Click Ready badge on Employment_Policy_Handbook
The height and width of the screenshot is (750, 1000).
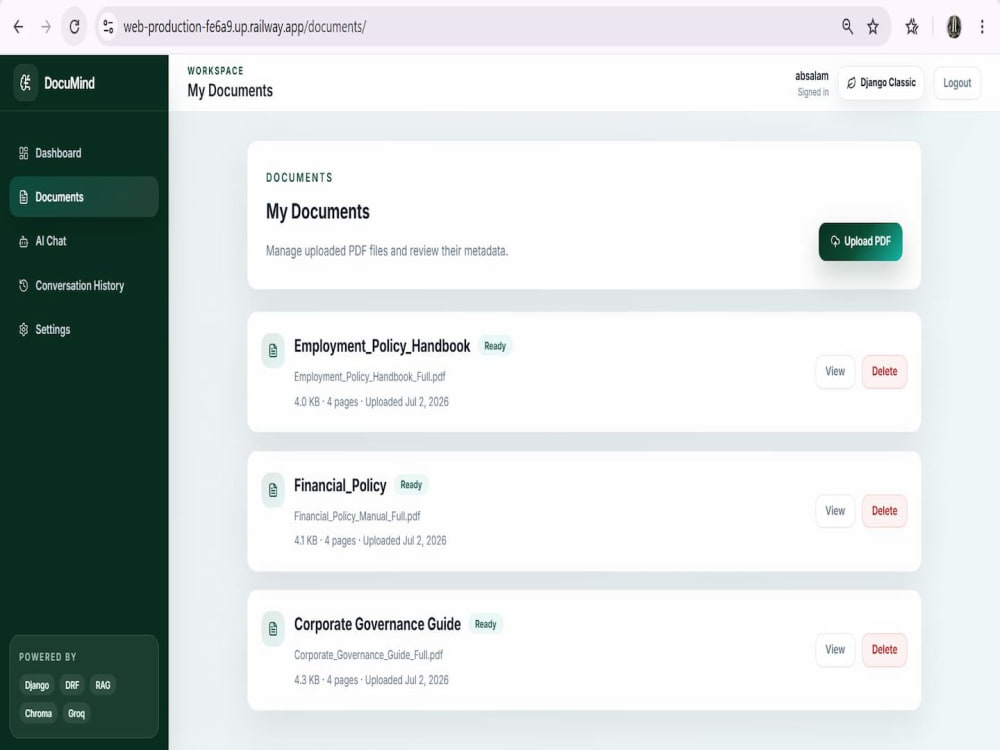495,346
